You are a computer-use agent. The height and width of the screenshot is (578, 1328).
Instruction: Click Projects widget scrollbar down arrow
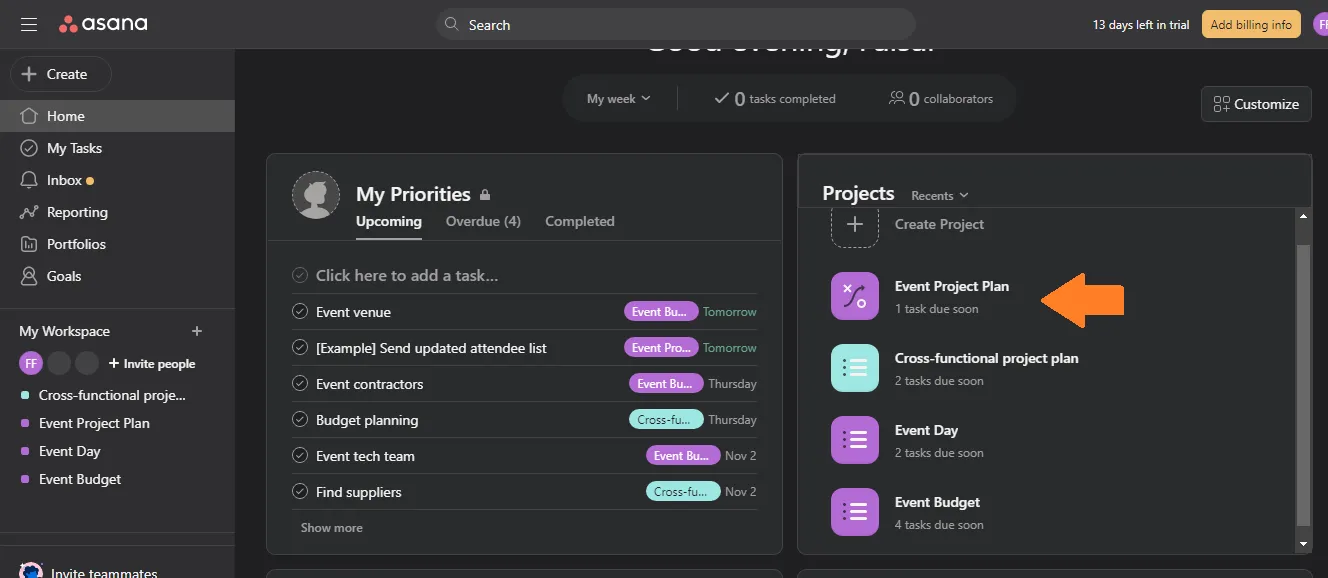tap(1303, 544)
